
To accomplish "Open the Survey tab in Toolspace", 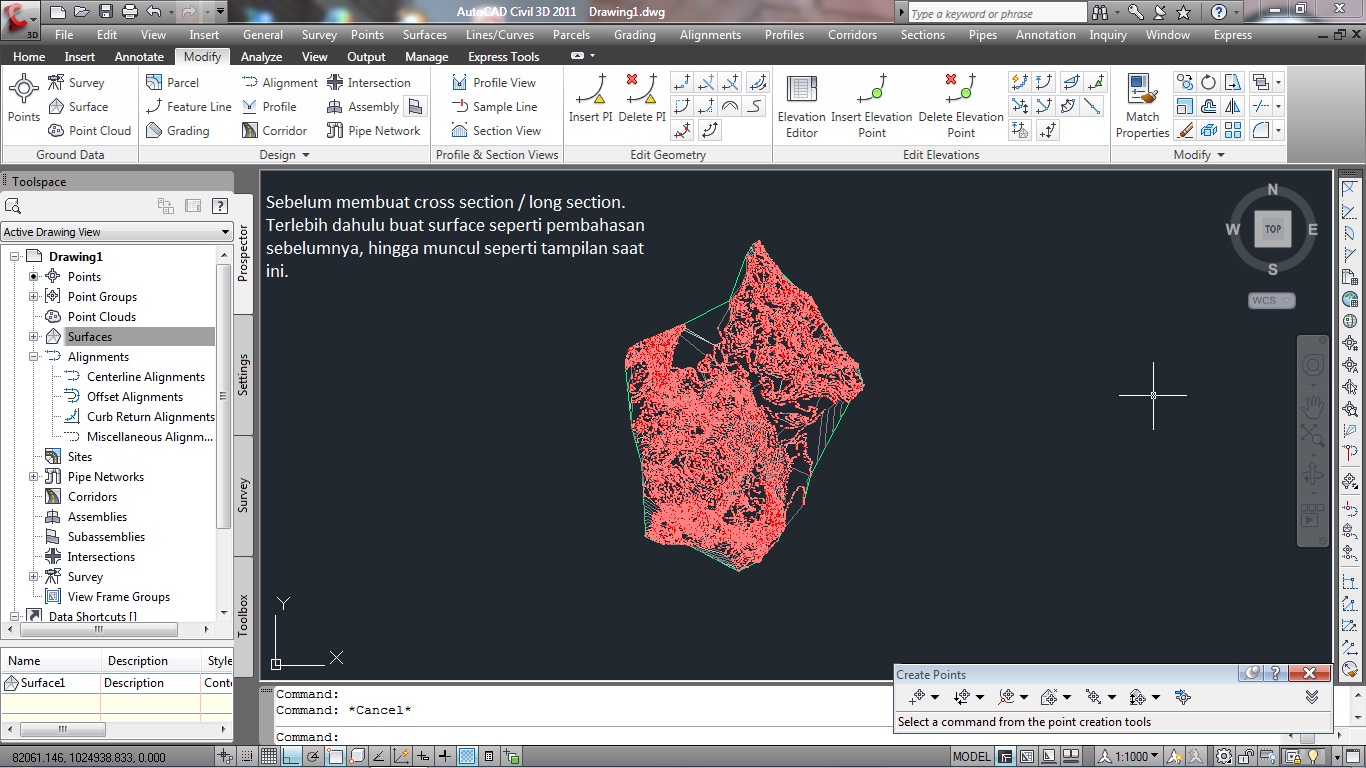I will pyautogui.click(x=243, y=496).
